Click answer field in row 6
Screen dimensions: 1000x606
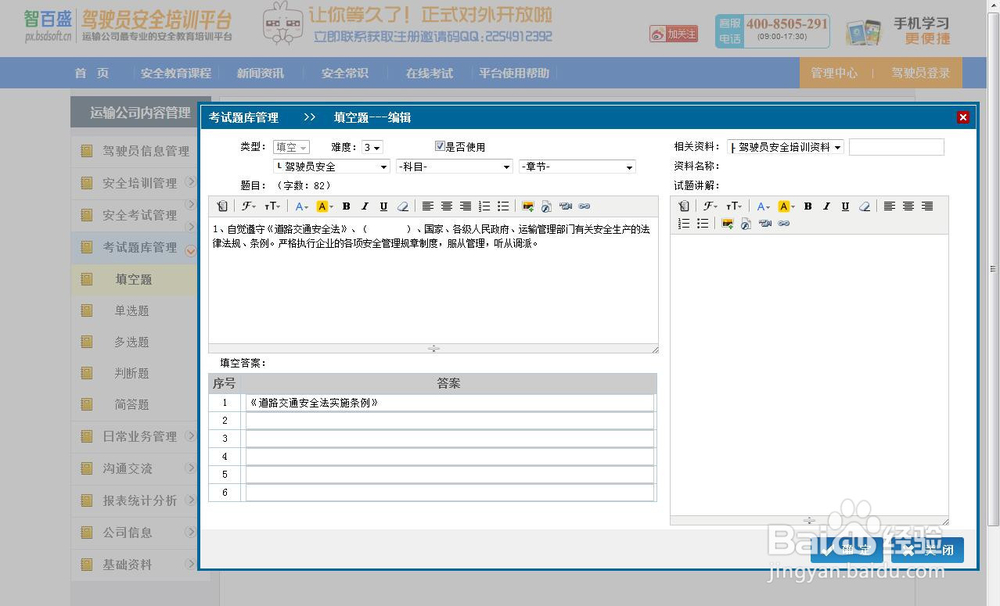[x=450, y=492]
